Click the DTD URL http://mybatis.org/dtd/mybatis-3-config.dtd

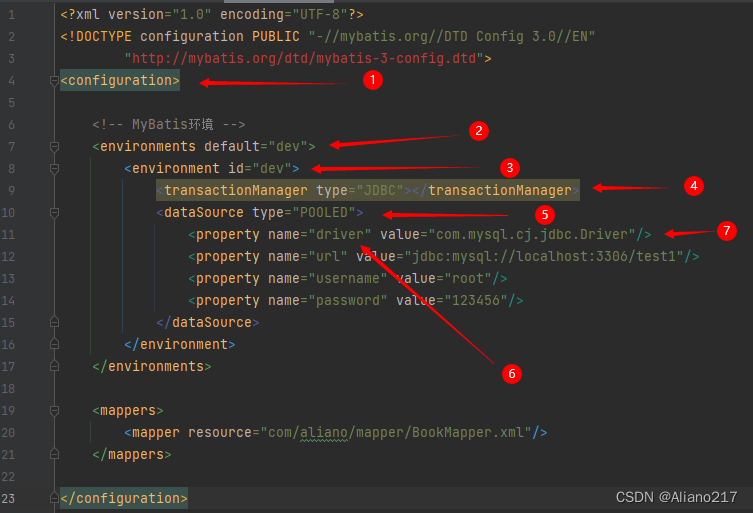304,59
